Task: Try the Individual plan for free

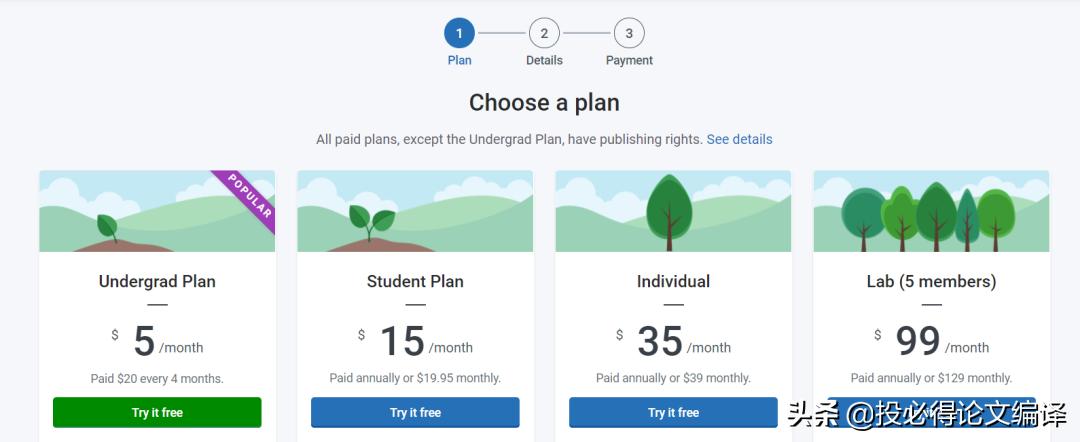Action: click(x=673, y=412)
